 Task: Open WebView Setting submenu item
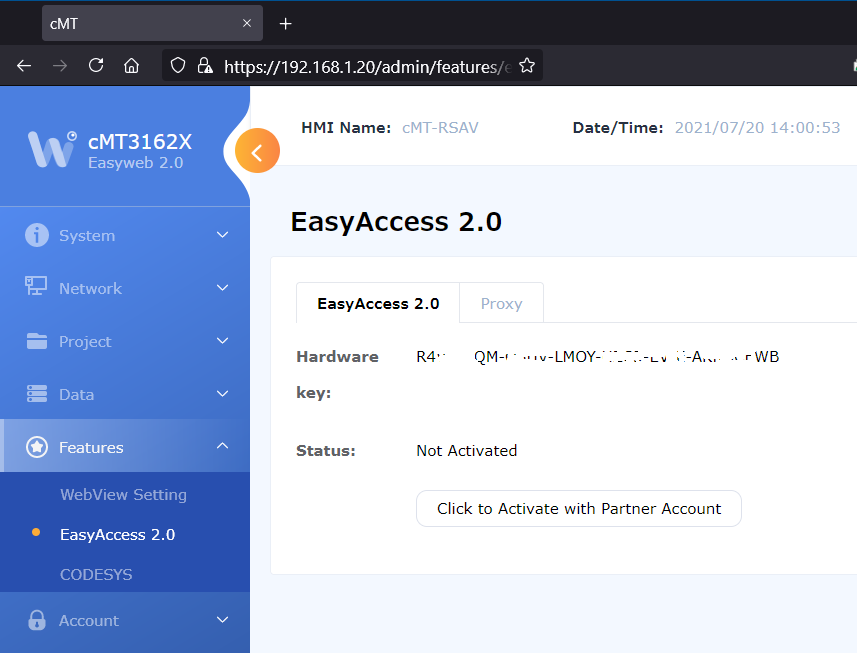point(123,494)
